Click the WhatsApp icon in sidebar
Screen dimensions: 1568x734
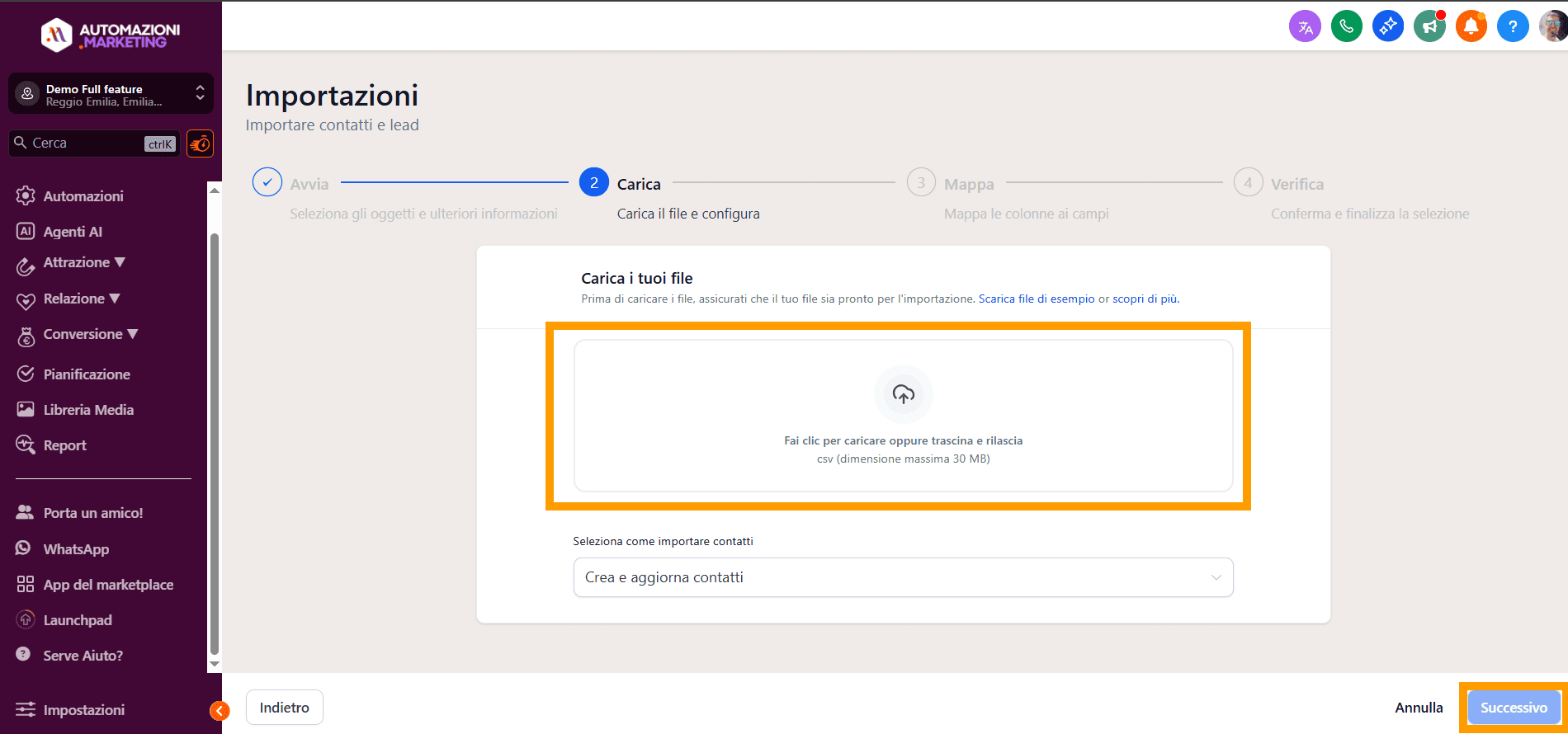[x=23, y=548]
